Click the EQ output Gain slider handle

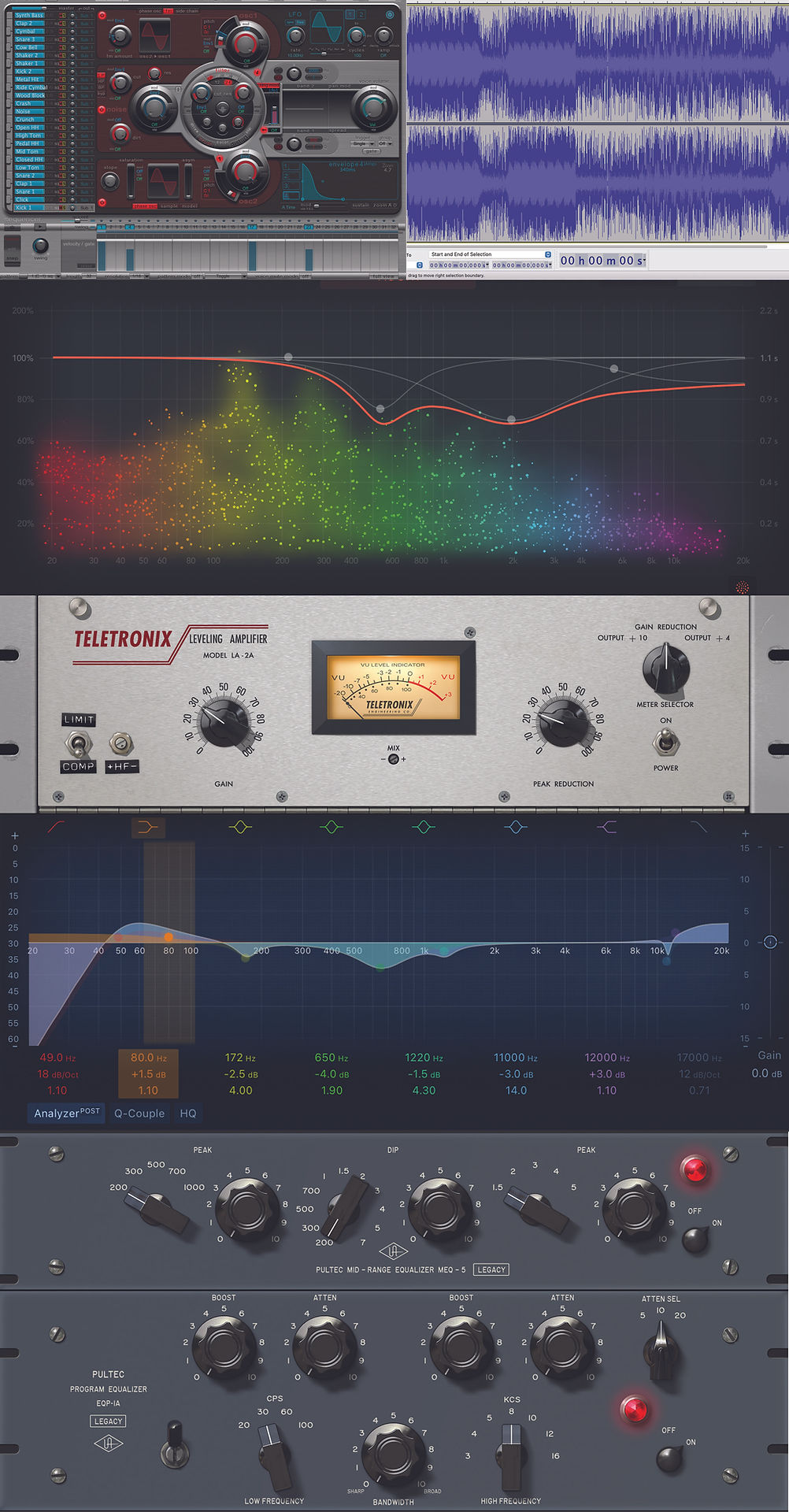[x=770, y=942]
